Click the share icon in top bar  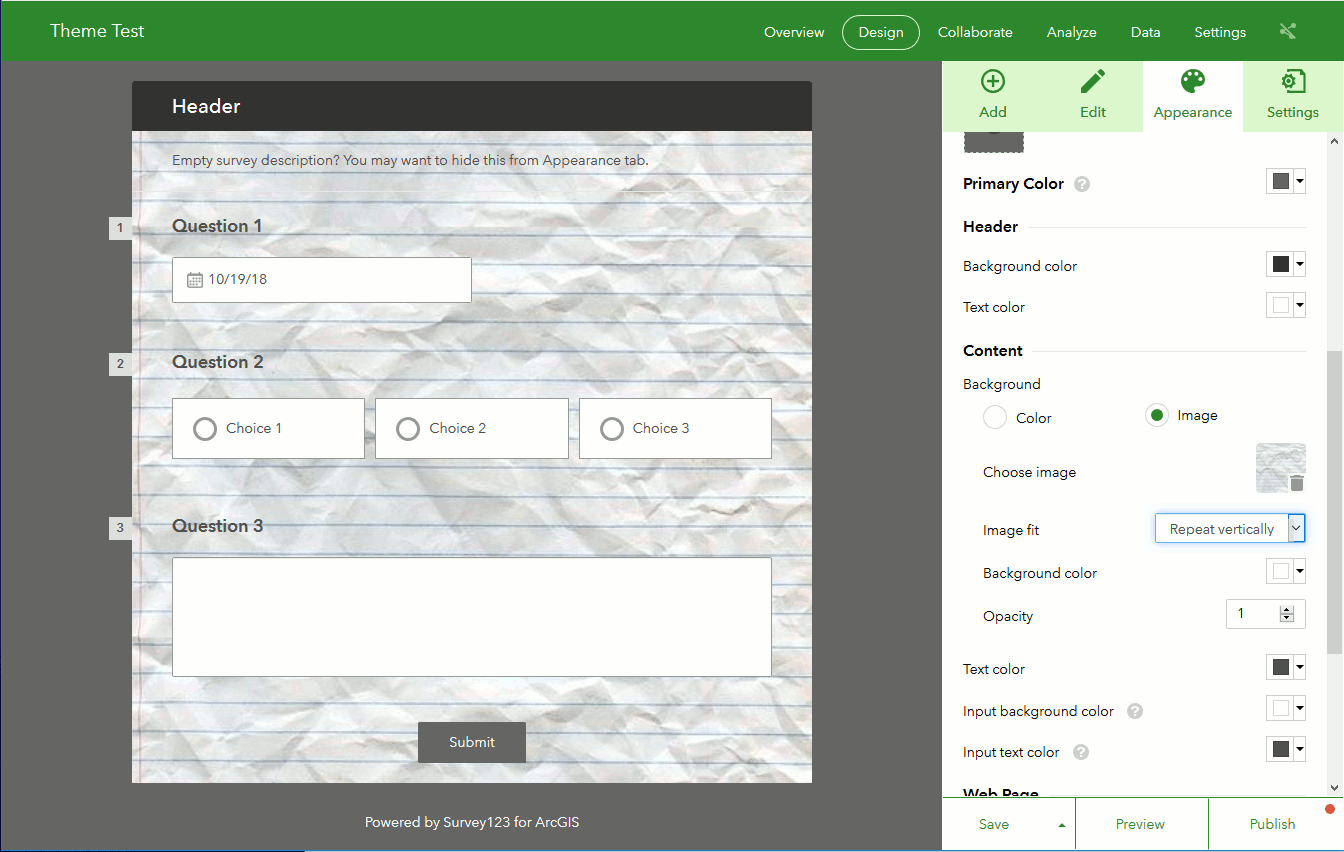coord(1288,31)
